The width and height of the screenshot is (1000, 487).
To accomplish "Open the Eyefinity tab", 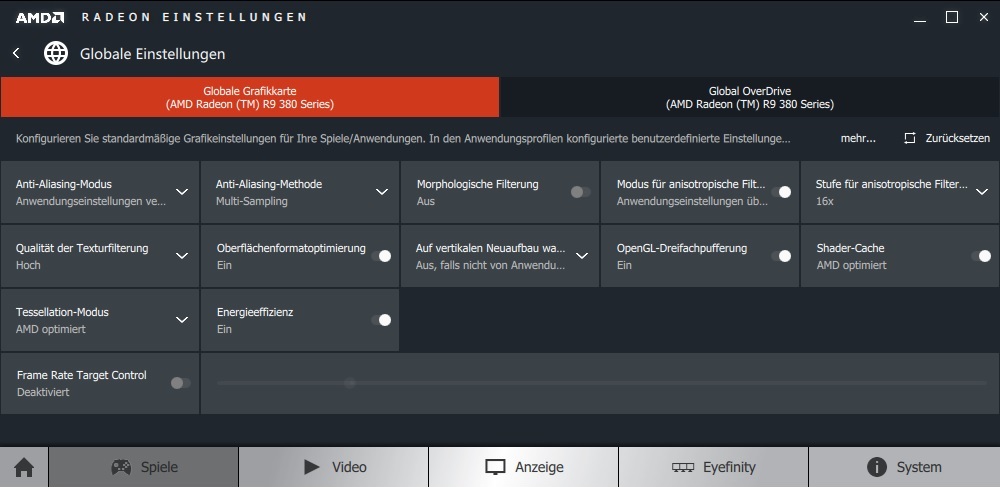I will (714, 467).
